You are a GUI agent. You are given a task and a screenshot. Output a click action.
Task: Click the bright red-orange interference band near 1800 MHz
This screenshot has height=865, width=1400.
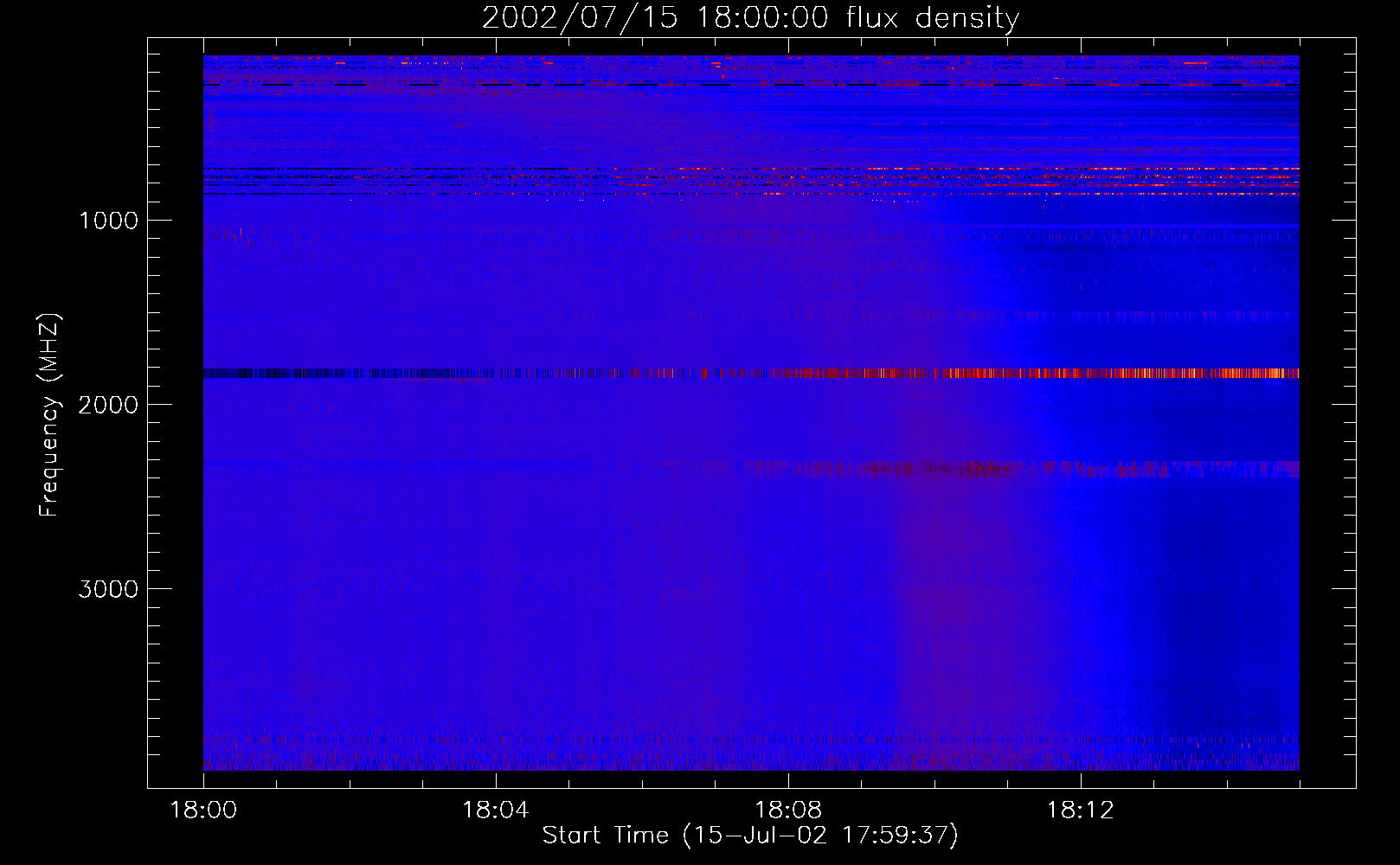tap(751, 374)
